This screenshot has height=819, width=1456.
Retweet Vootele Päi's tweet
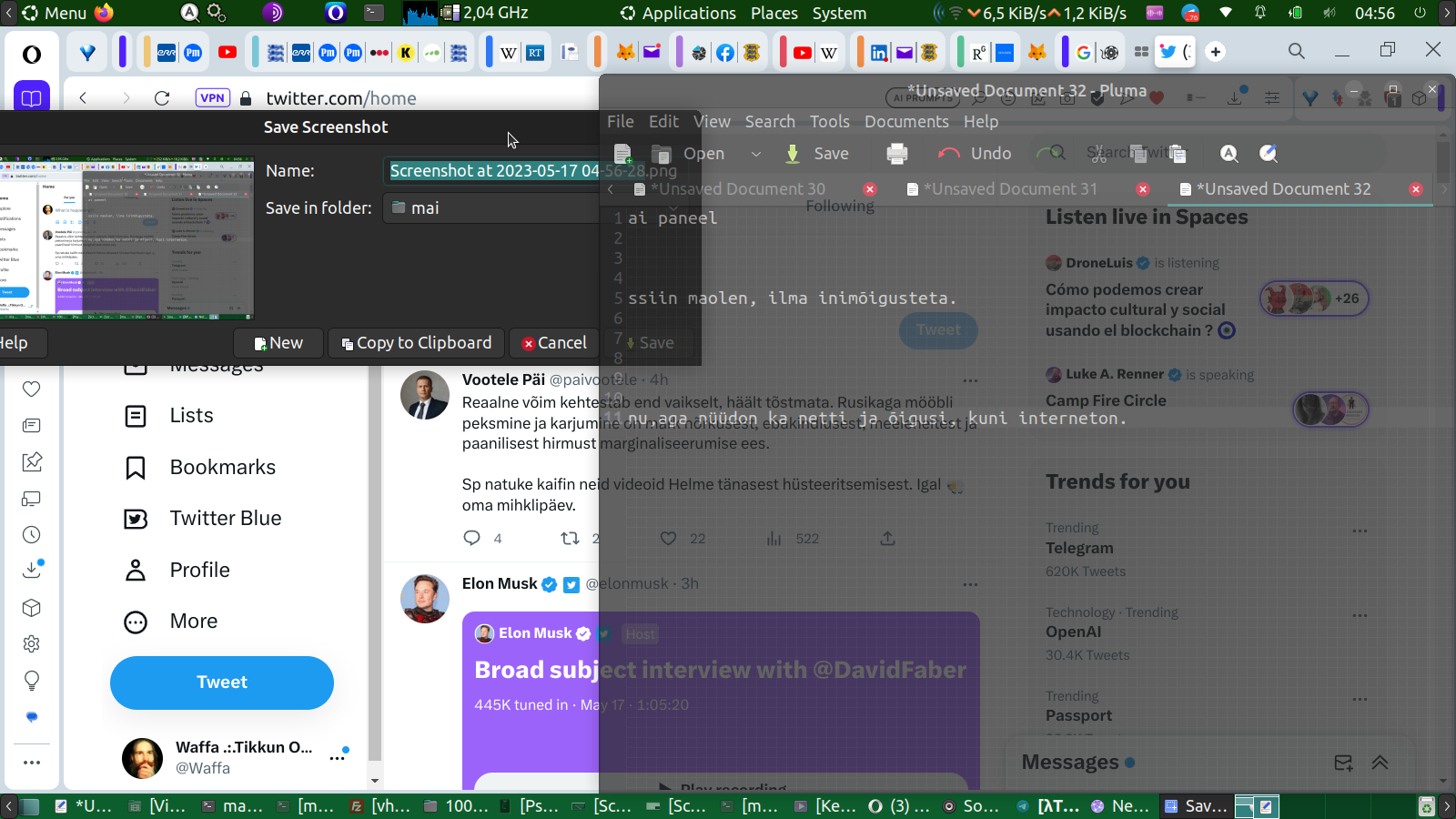(571, 538)
